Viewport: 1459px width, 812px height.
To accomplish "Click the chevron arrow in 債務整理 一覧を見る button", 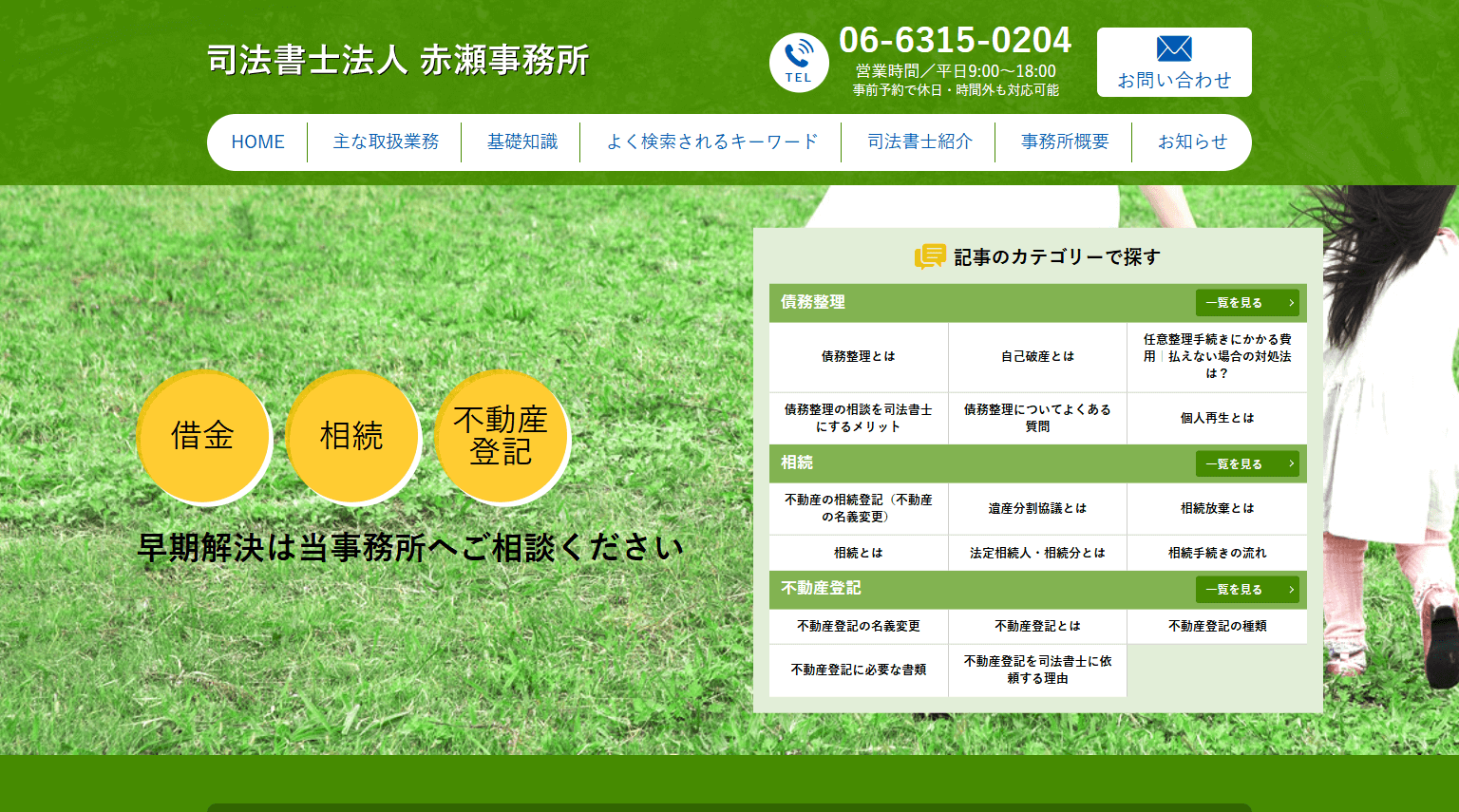I will click(1290, 302).
